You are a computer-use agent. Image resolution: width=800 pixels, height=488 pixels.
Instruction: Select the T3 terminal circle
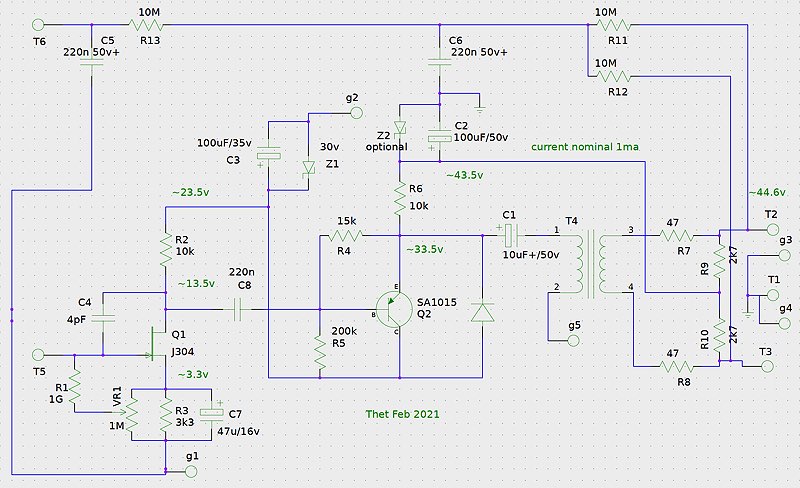(x=765, y=367)
